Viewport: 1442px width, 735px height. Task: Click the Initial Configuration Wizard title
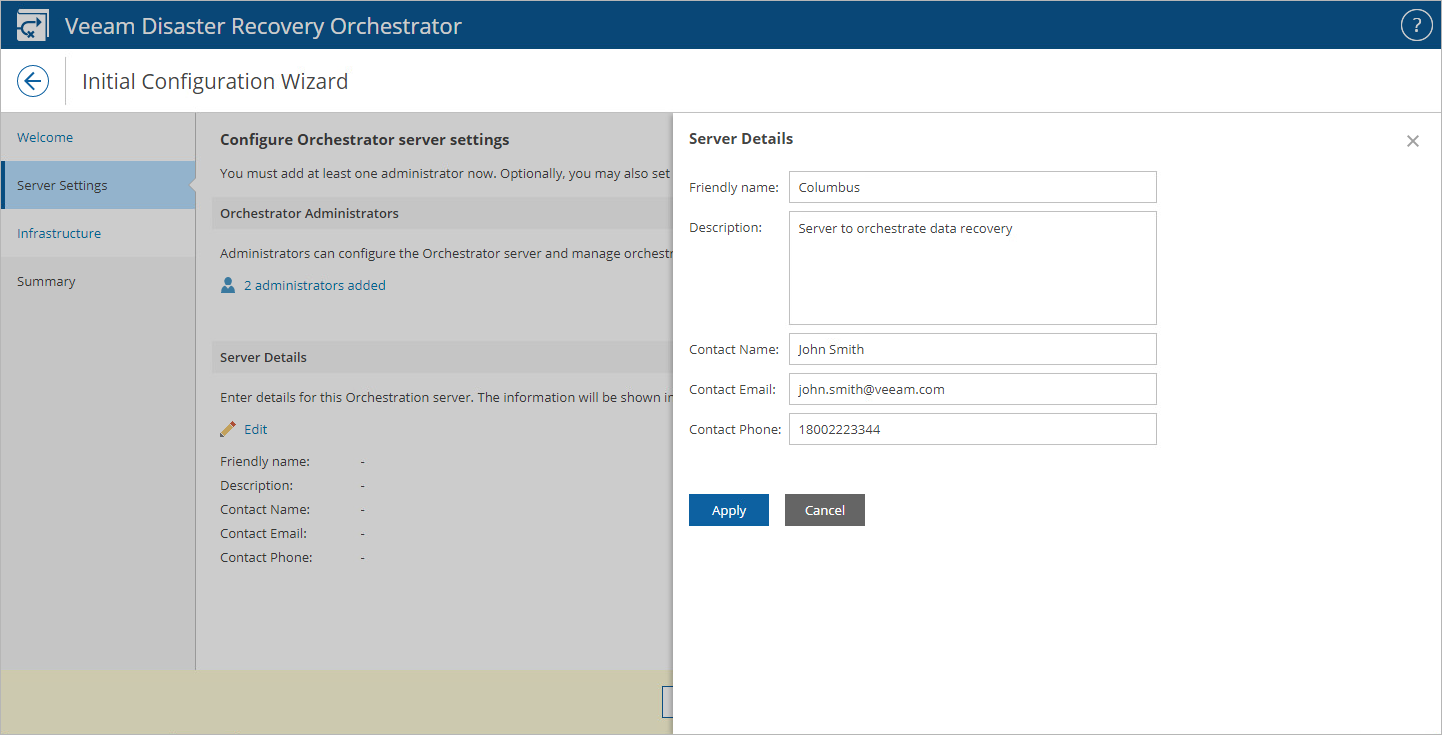[215, 81]
